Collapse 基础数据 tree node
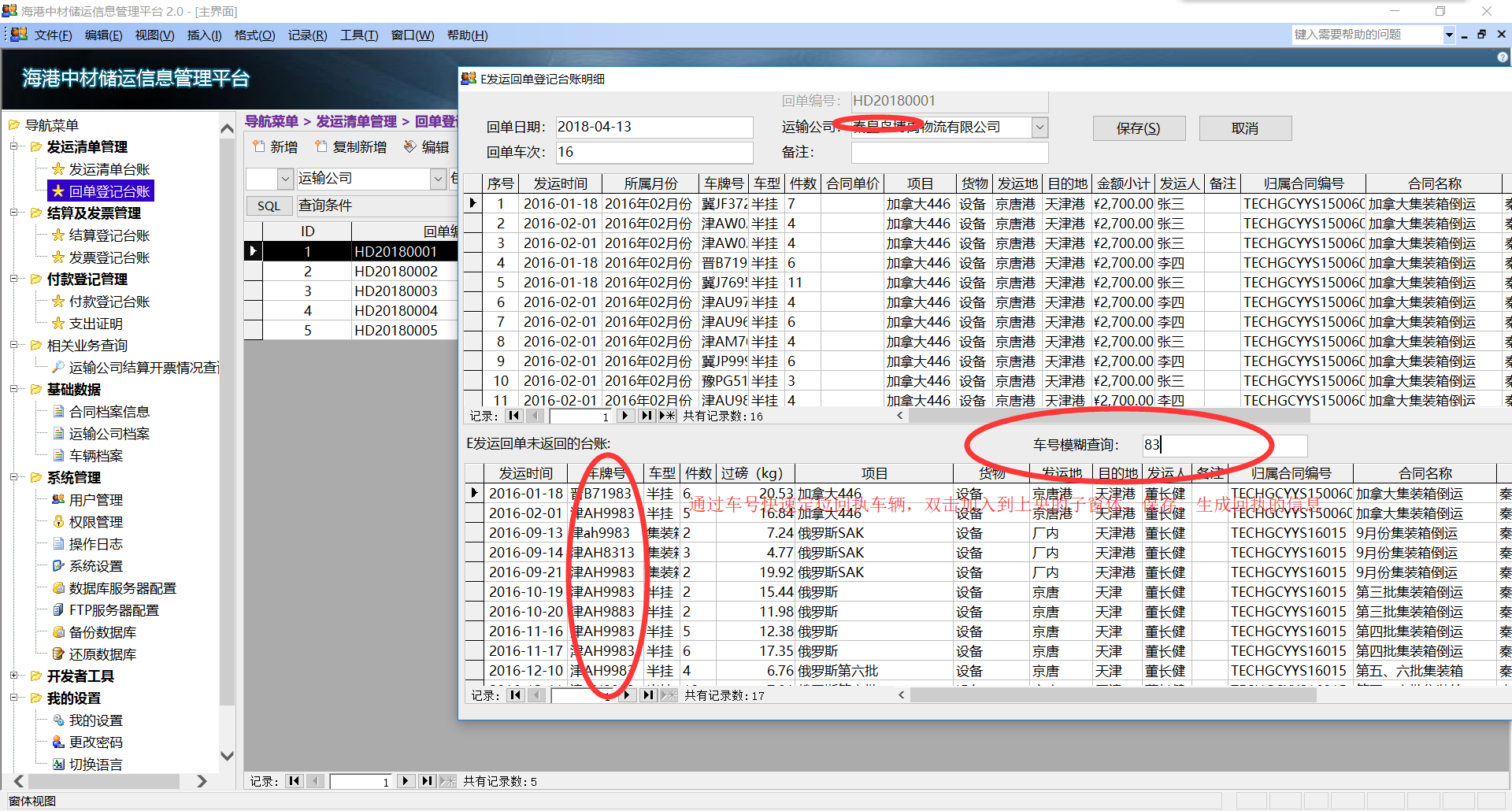Image resolution: width=1512 pixels, height=811 pixels. pyautogui.click(x=13, y=389)
